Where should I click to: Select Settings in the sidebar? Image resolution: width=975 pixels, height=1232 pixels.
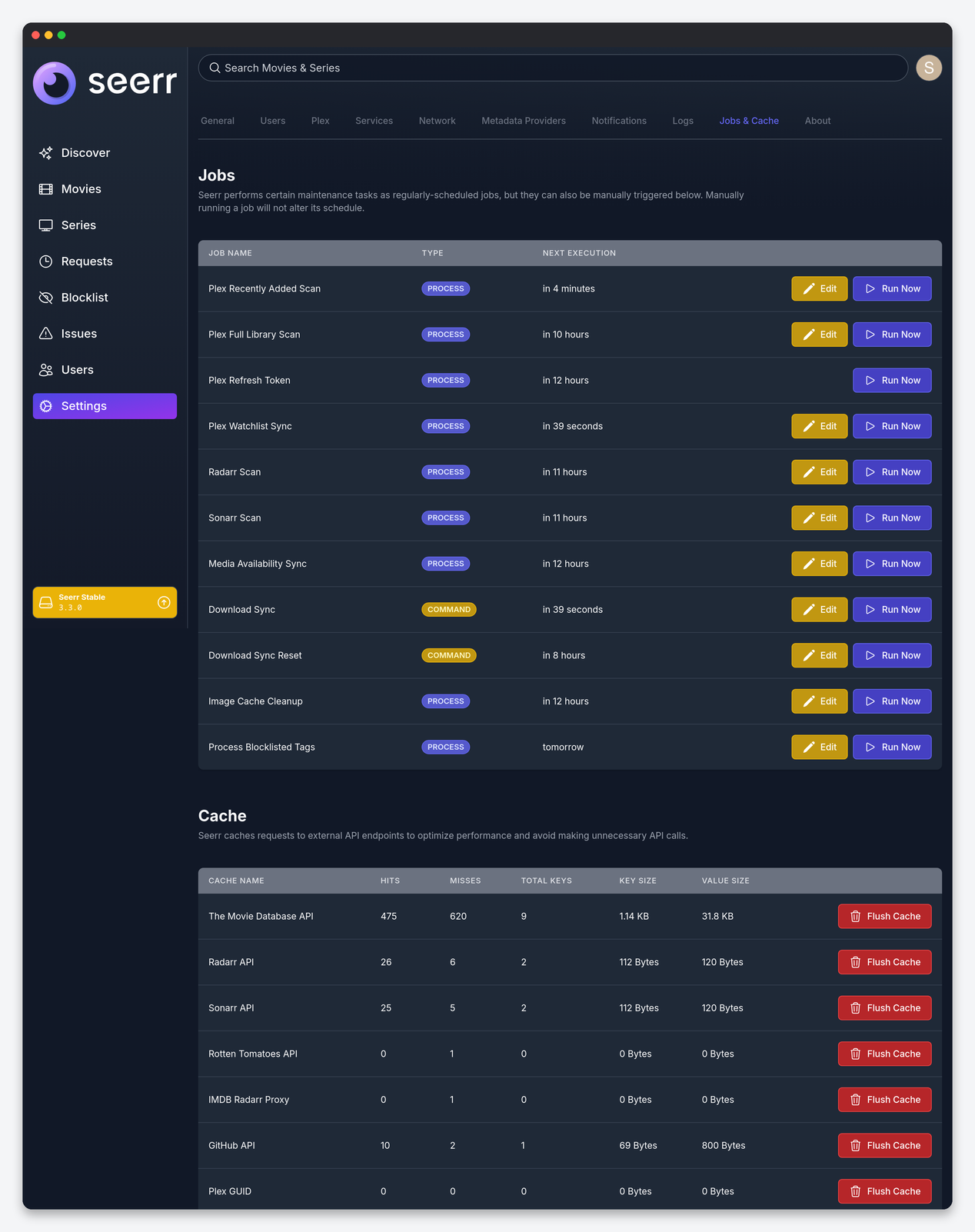point(105,406)
